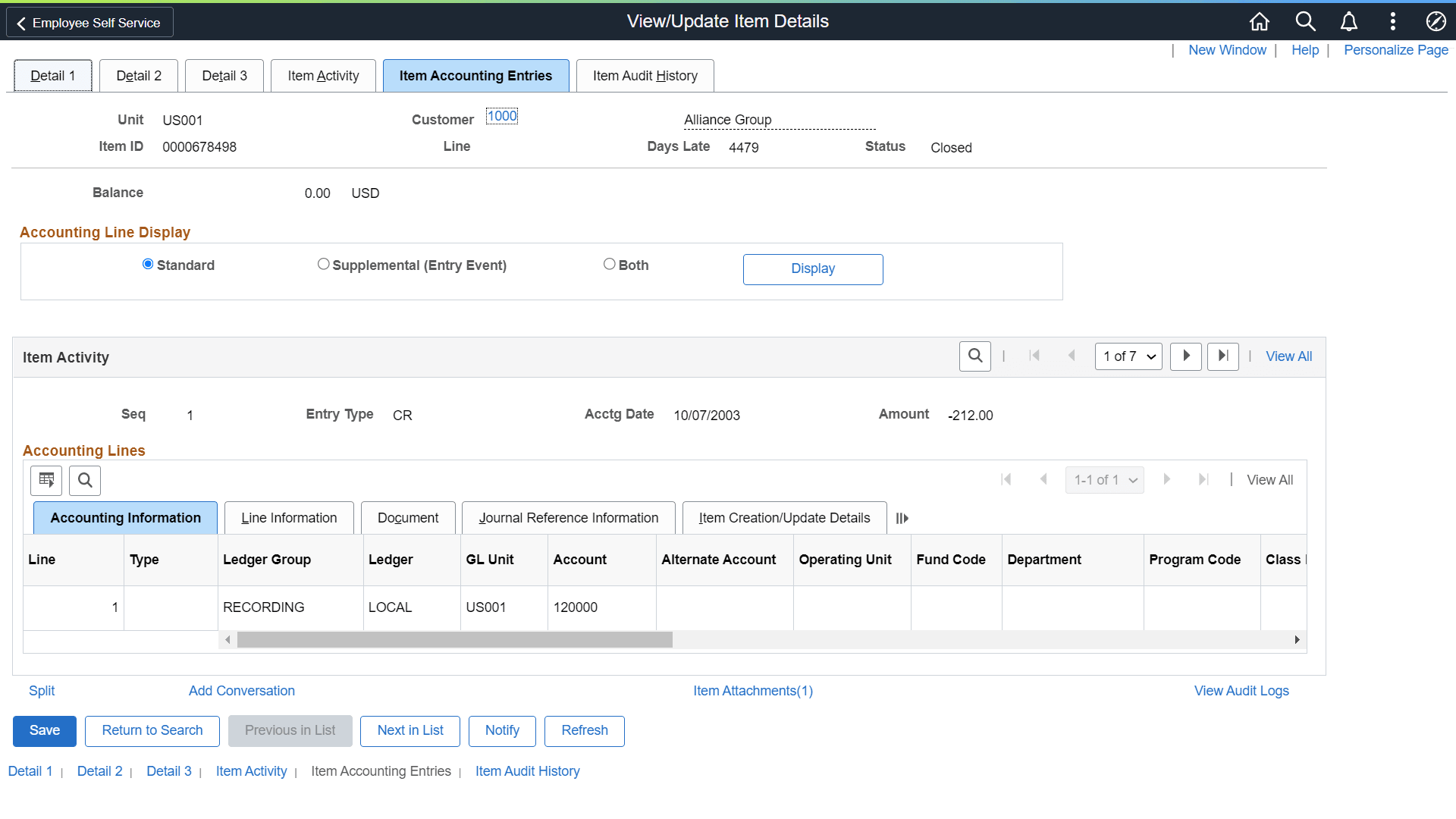Open the grid action menu in Accounting Lines

[x=46, y=480]
